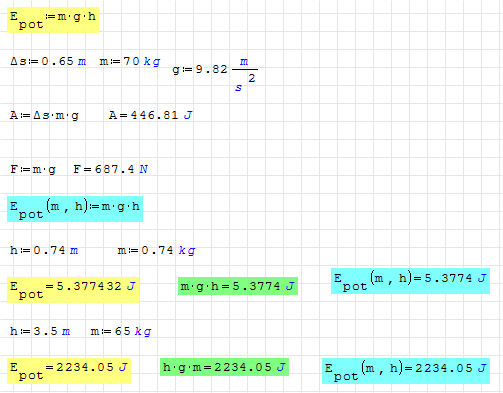Click yellow result E_pot = 5.377432 J
Viewport: 503px width, 393px height.
pos(73,290)
